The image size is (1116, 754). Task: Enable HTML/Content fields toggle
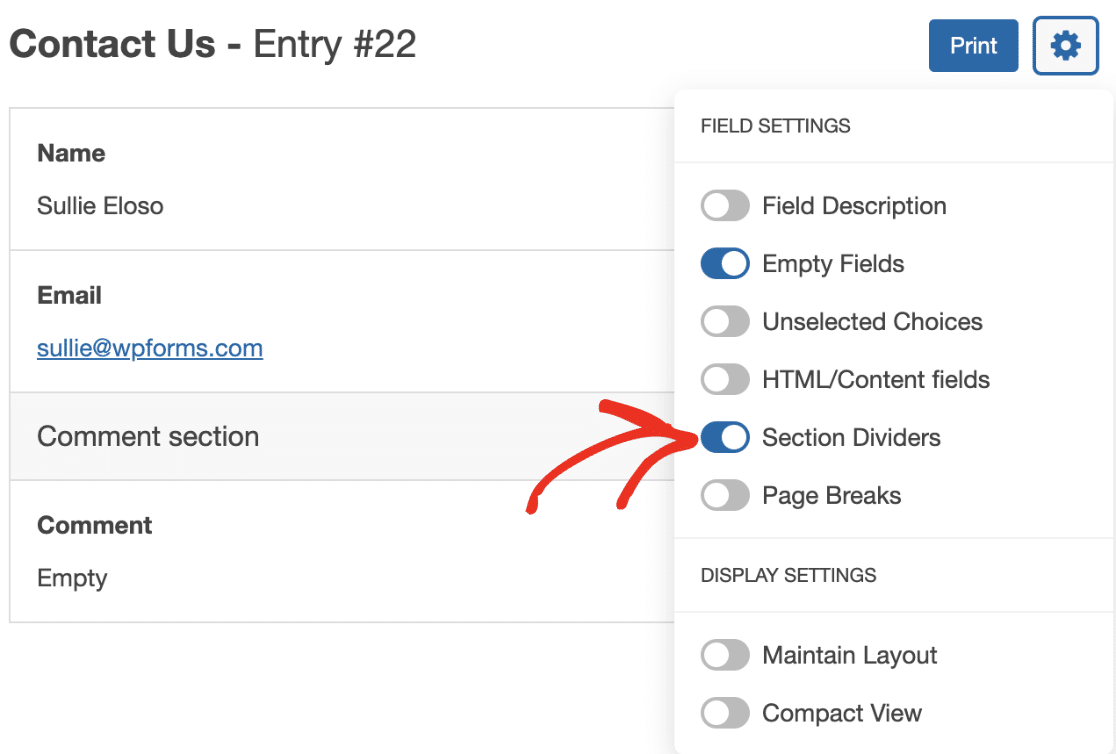pos(725,379)
